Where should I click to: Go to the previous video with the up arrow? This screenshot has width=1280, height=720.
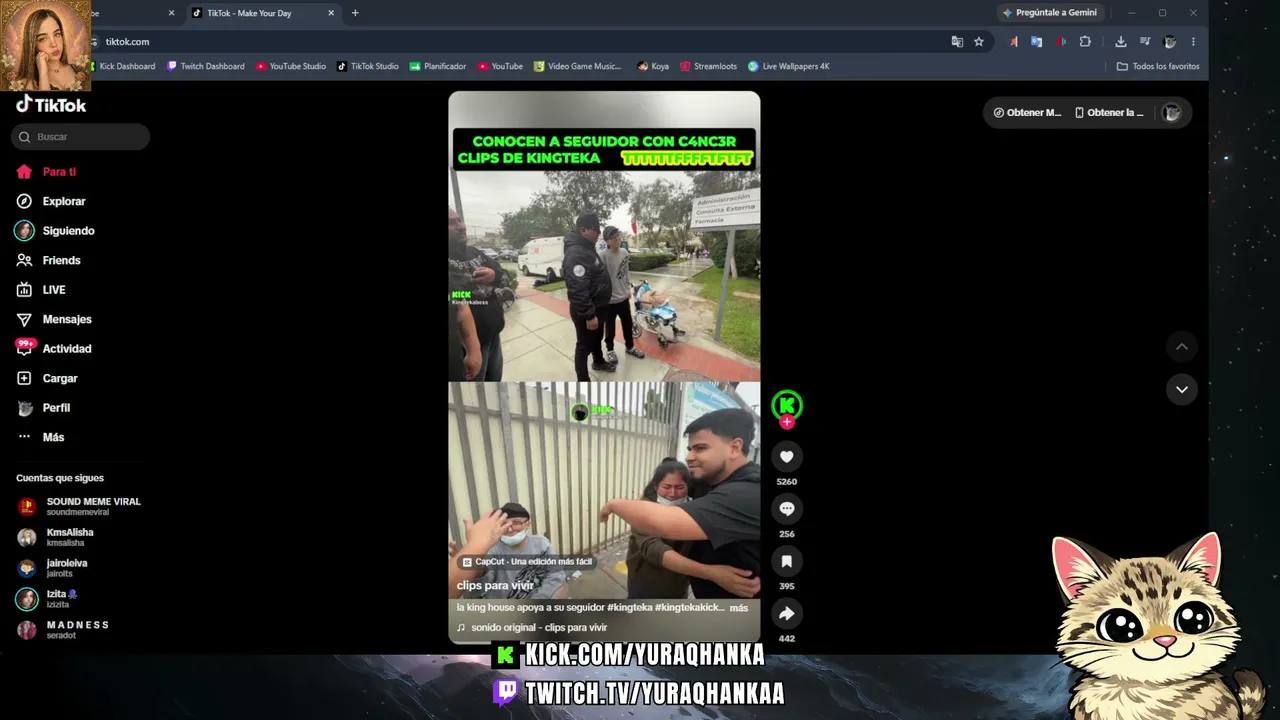[x=1181, y=347]
